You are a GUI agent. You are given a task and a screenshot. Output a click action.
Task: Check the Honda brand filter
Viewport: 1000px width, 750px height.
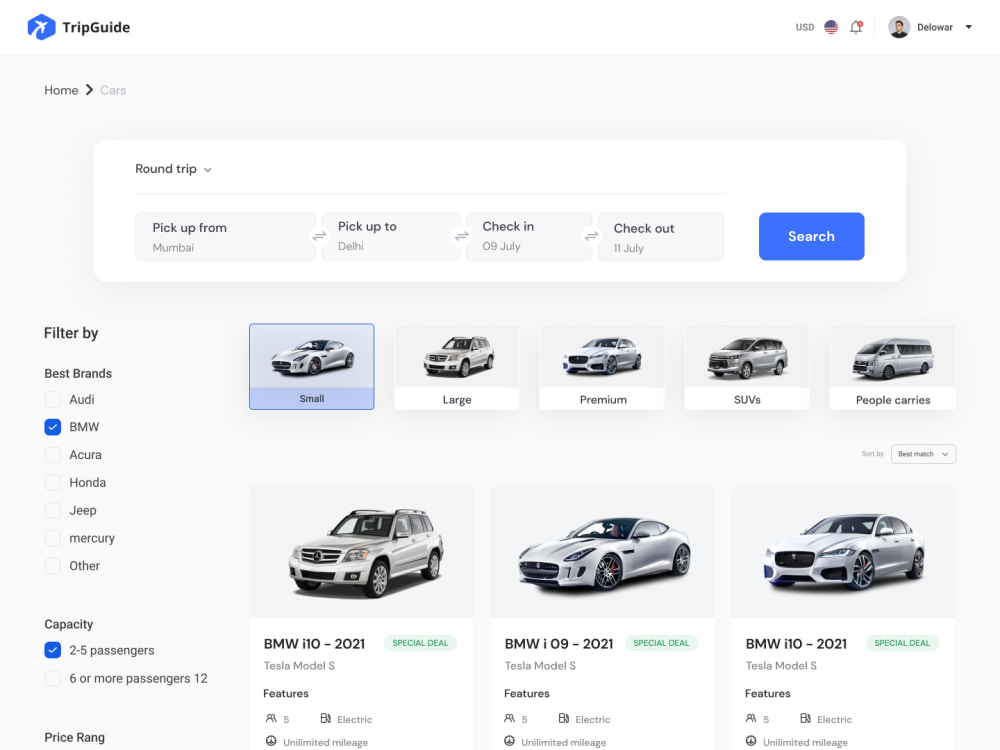point(53,482)
